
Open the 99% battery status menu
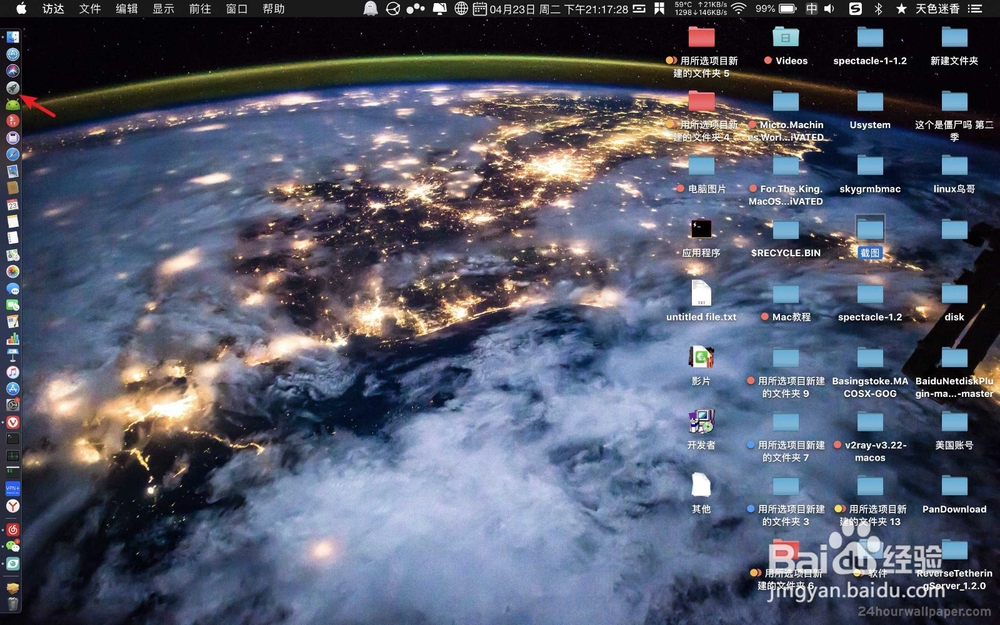coord(768,11)
